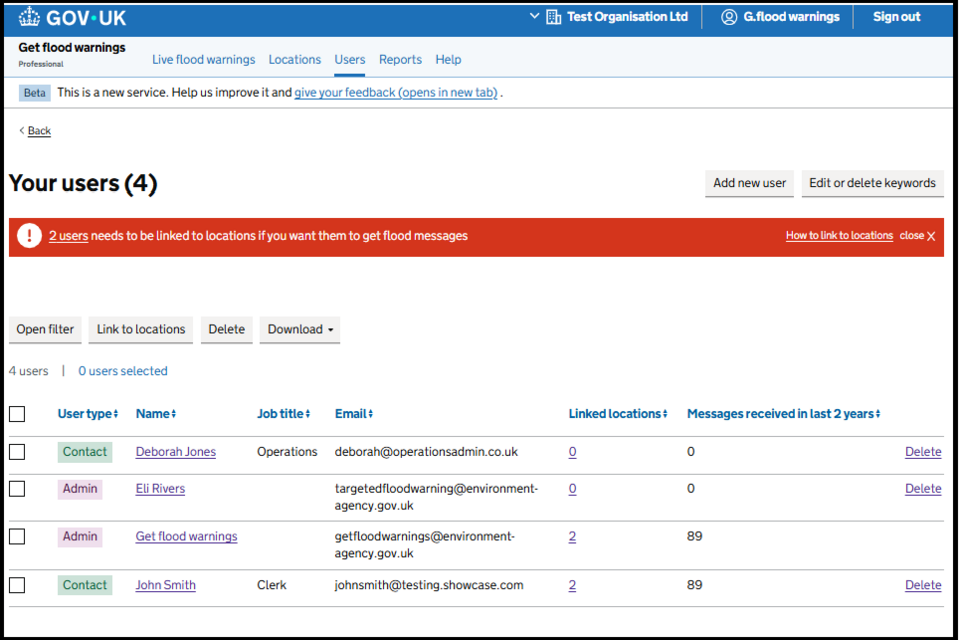Sort table by User type column
The height and width of the screenshot is (640, 960).
click(88, 414)
